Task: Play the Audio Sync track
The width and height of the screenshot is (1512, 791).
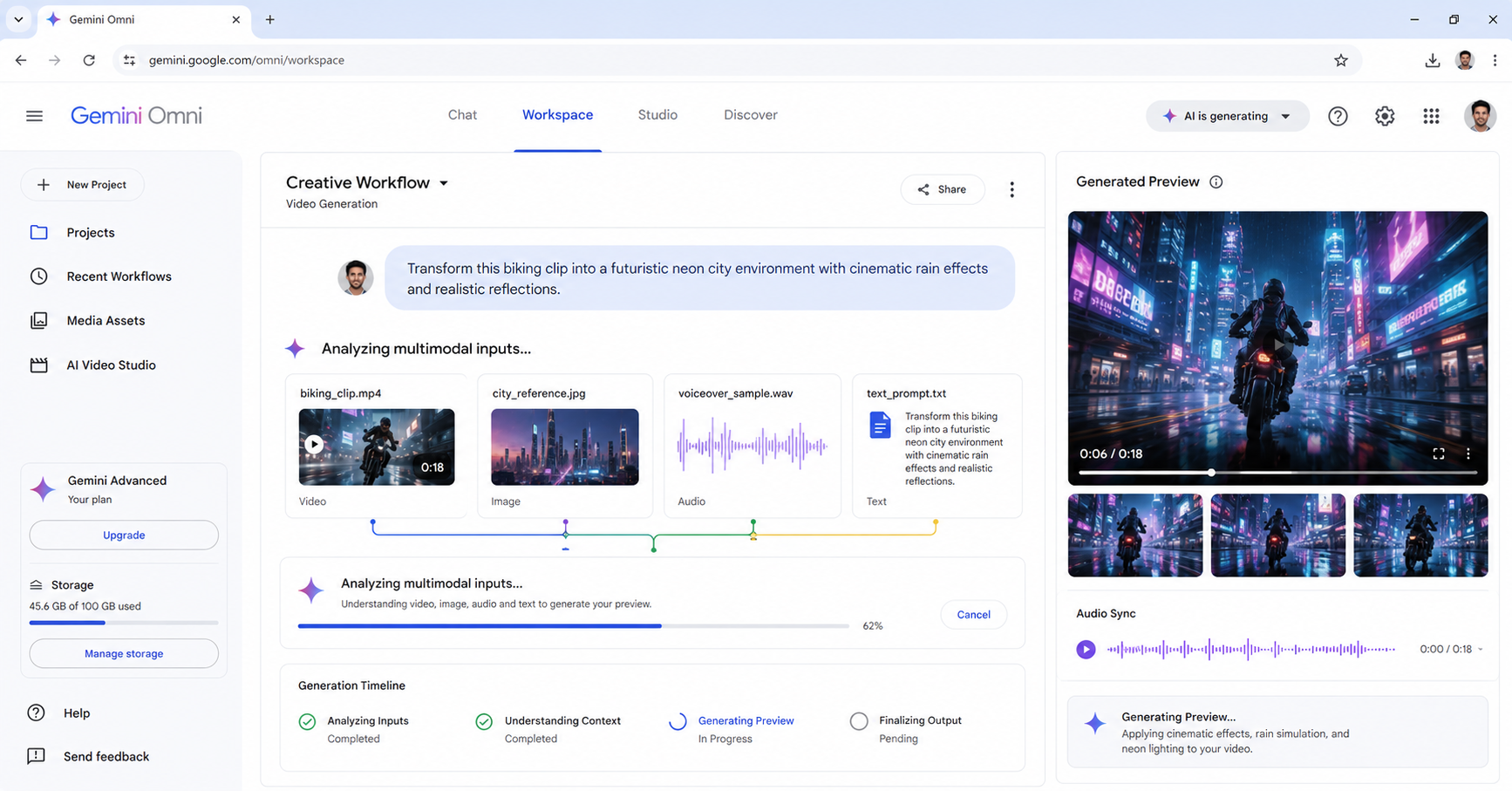Action: point(1086,649)
